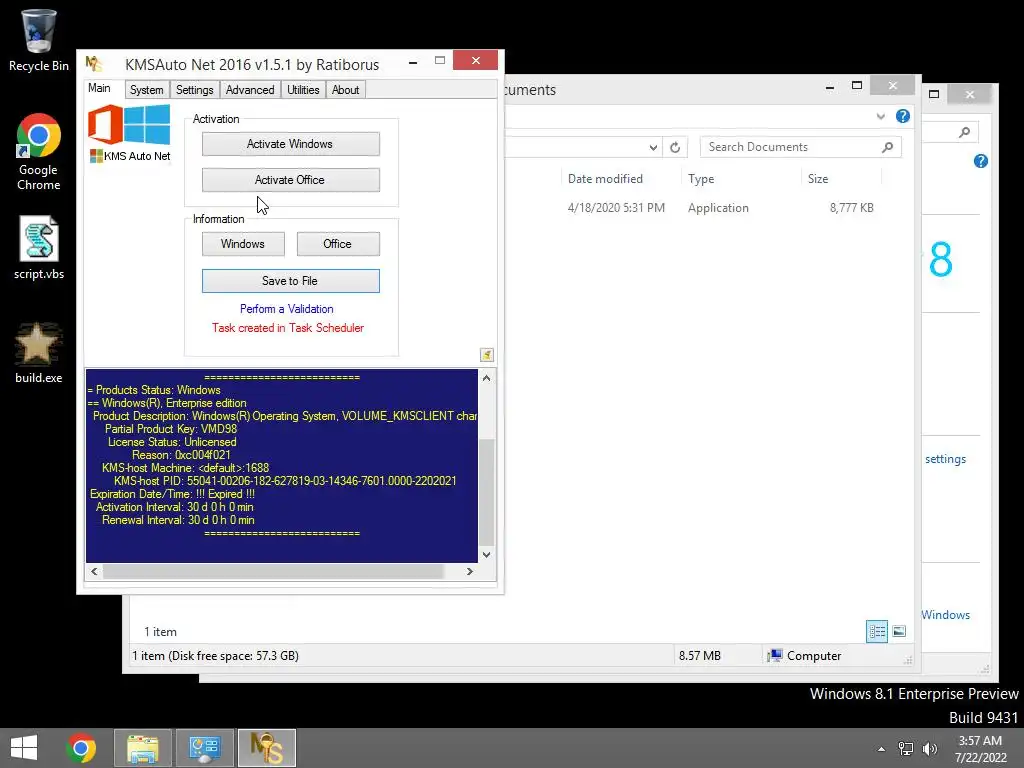
Task: Sort files by Type column
Action: 701,179
